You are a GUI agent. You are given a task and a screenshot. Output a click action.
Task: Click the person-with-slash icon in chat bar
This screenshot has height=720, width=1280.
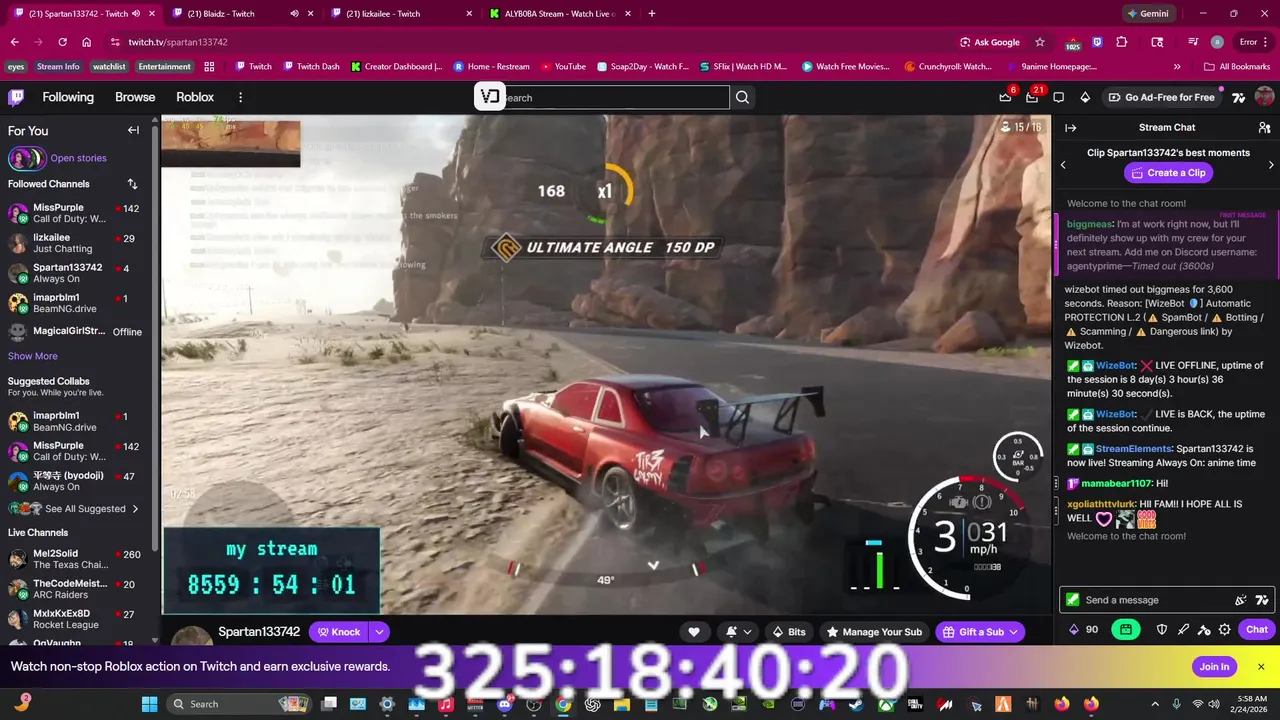click(x=1204, y=630)
